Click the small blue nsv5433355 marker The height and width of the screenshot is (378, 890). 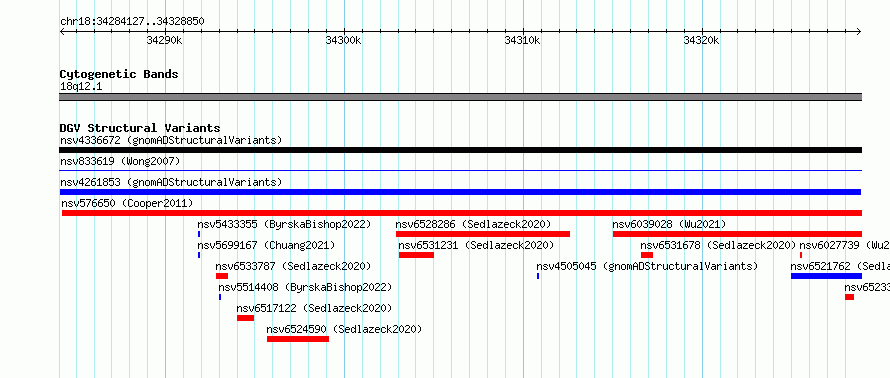pos(199,234)
